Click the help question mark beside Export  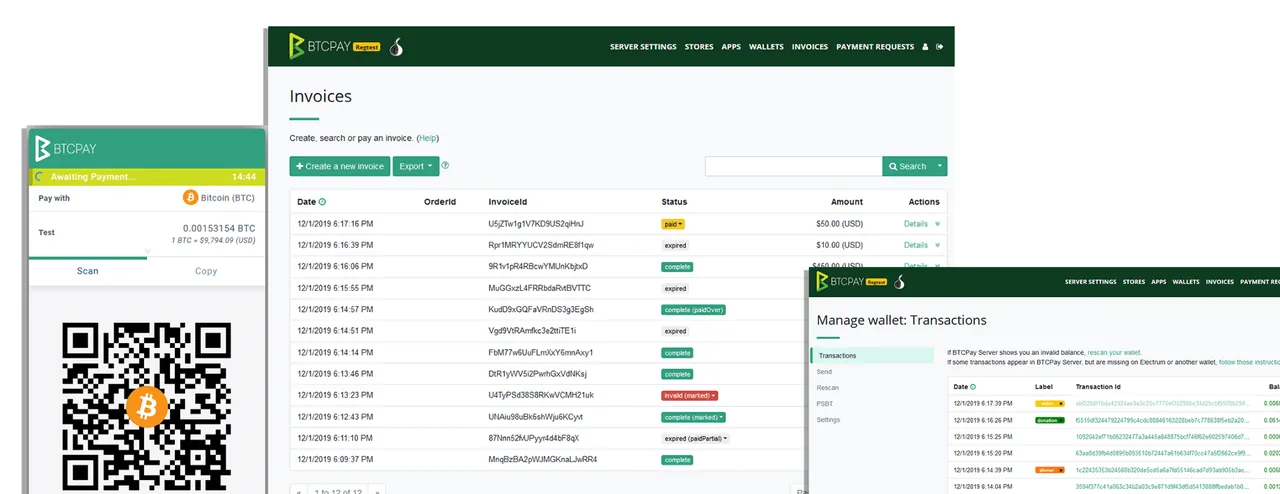pyautogui.click(x=445, y=166)
